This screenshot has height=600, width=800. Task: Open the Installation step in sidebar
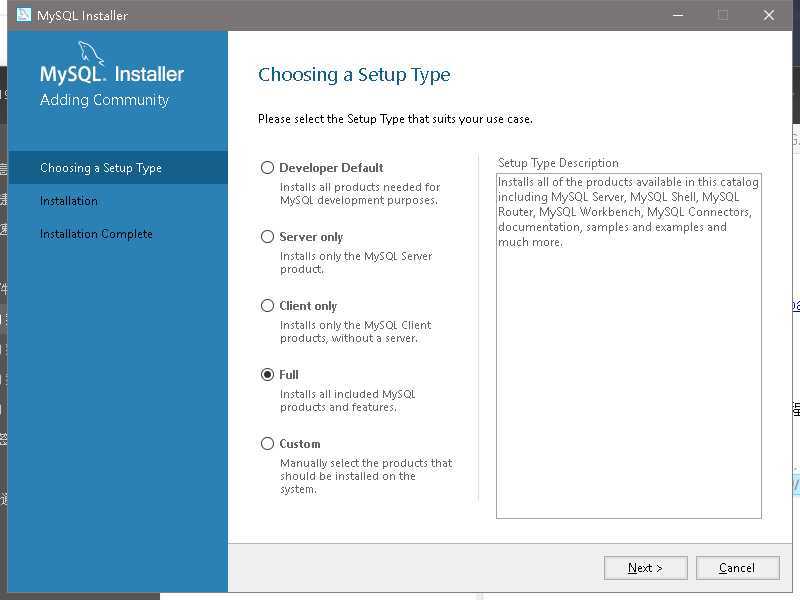pos(69,201)
